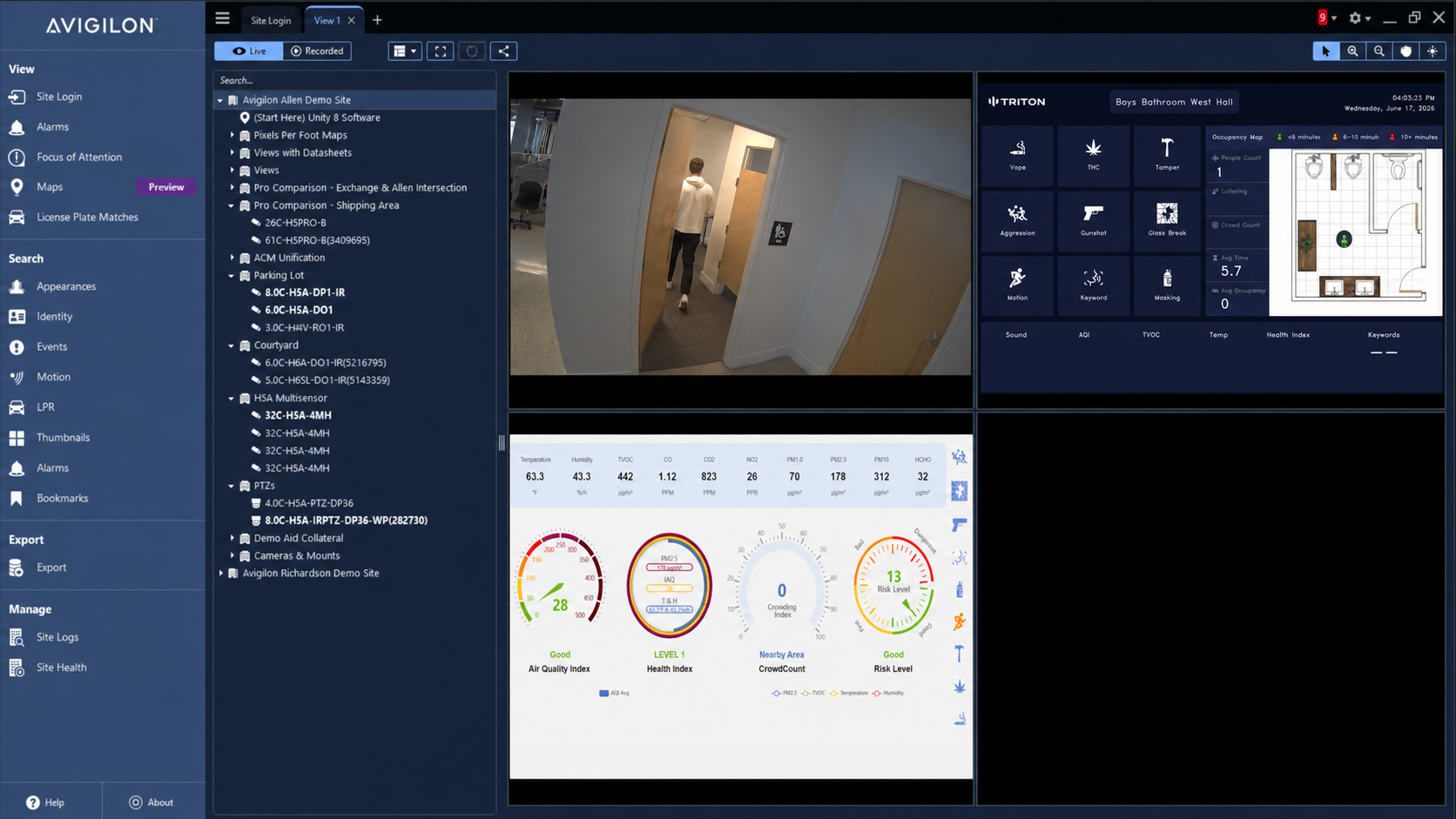This screenshot has width=1456, height=819.
Task: Click the Glass Break sensor tile
Action: [x=1167, y=221]
